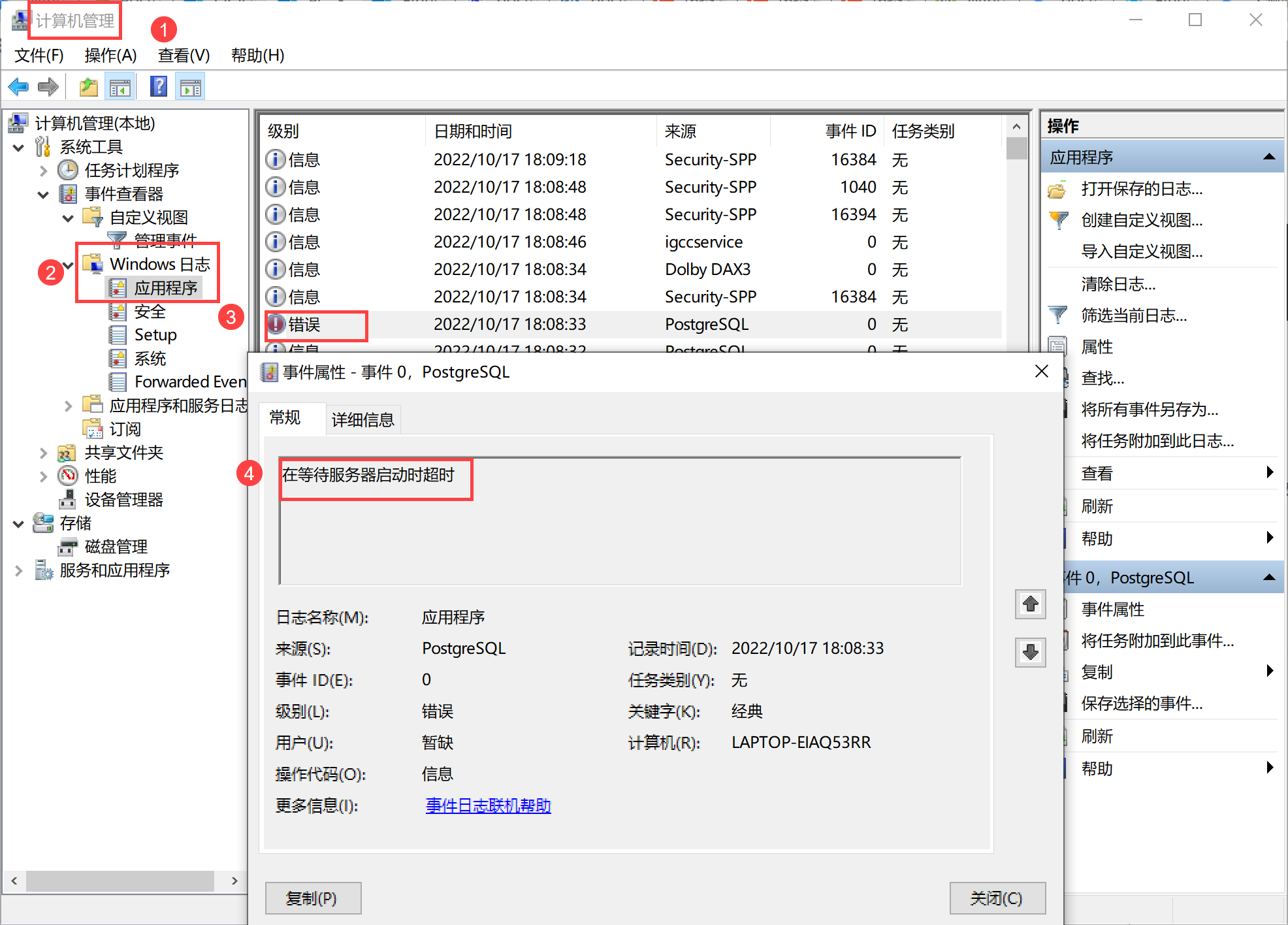This screenshot has height=925, width=1288.
Task: Click the blue help question mark icon
Action: point(158,86)
